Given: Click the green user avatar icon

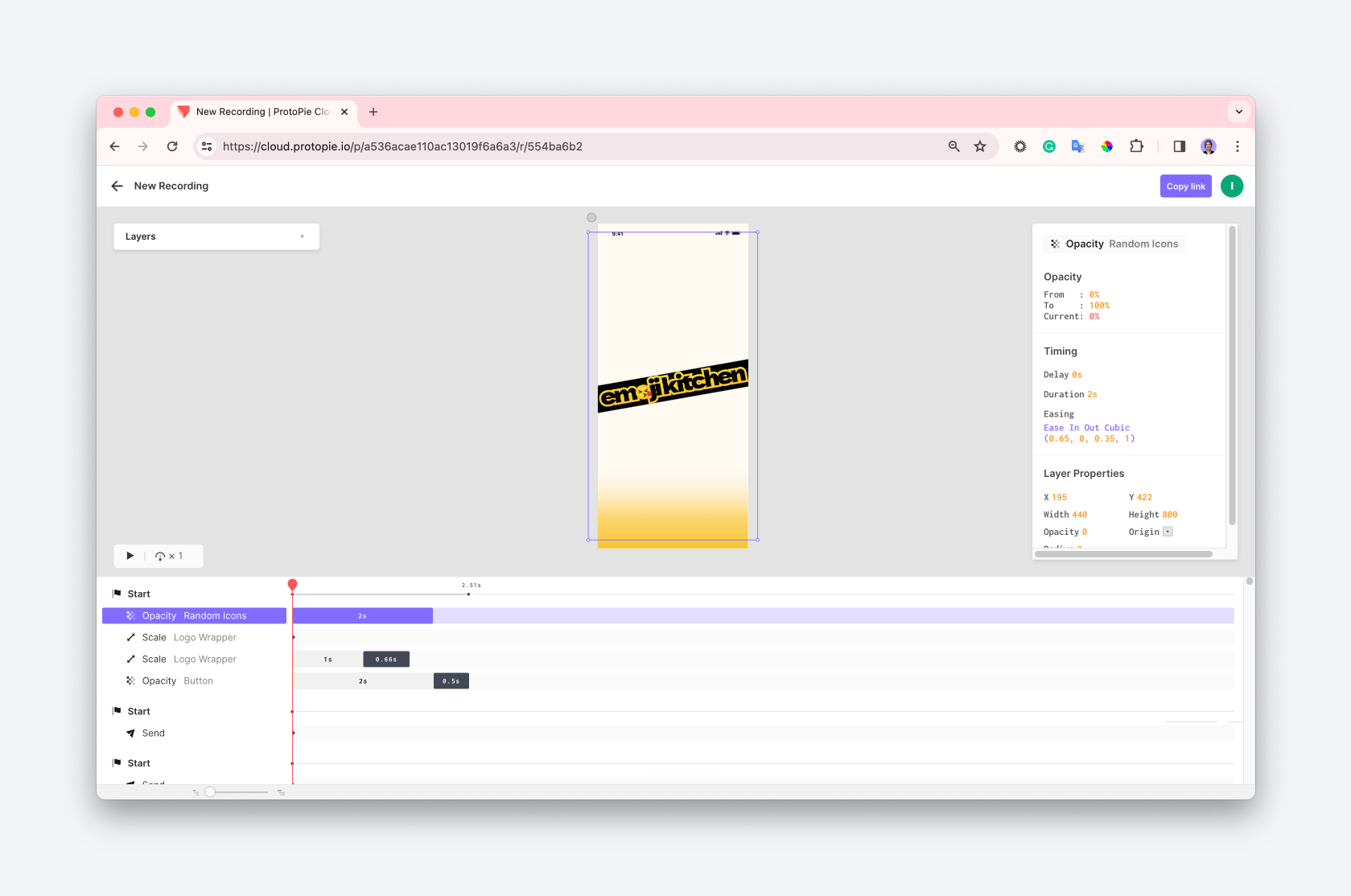Looking at the screenshot, I should click(1231, 186).
